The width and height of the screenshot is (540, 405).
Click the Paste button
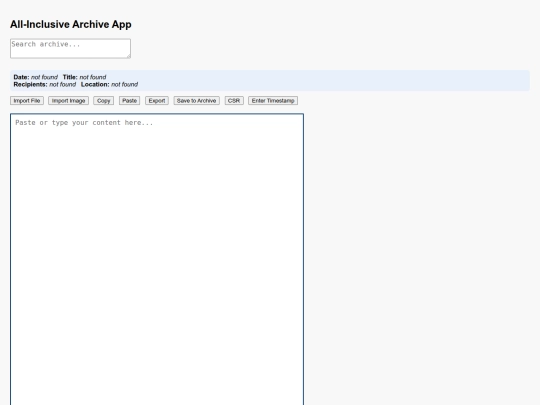pyautogui.click(x=129, y=101)
